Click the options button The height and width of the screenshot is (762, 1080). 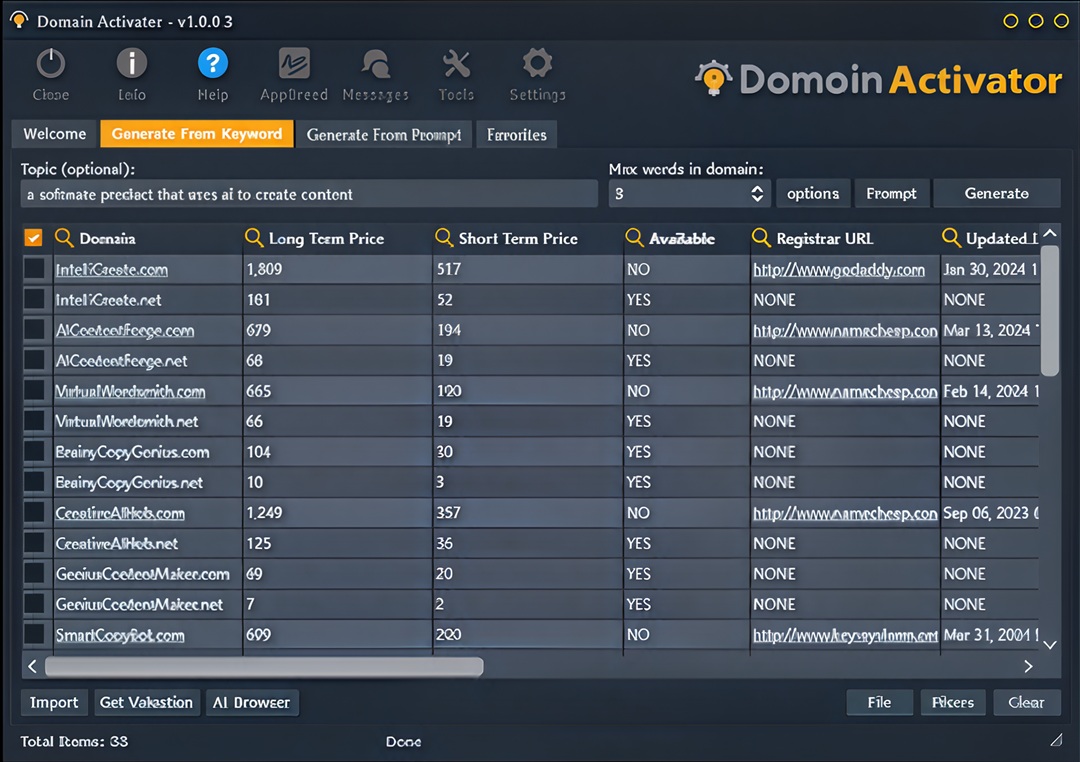813,194
